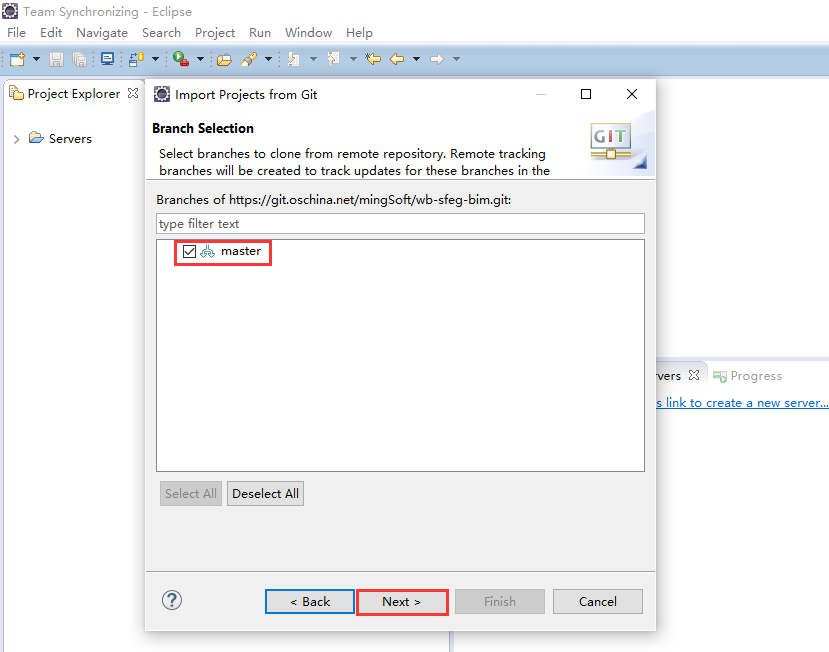Open the Window menu

click(308, 33)
